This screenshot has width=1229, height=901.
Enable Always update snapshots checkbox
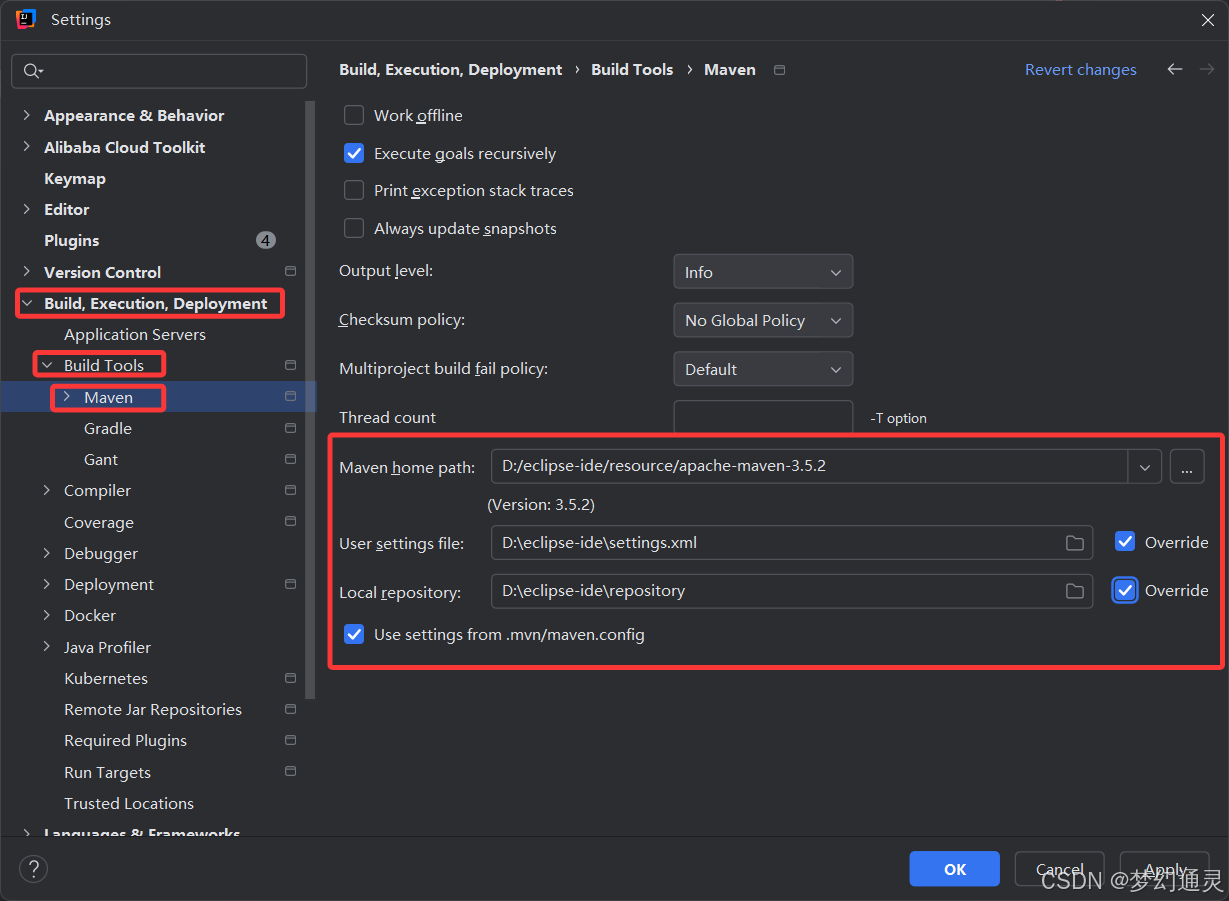[354, 228]
